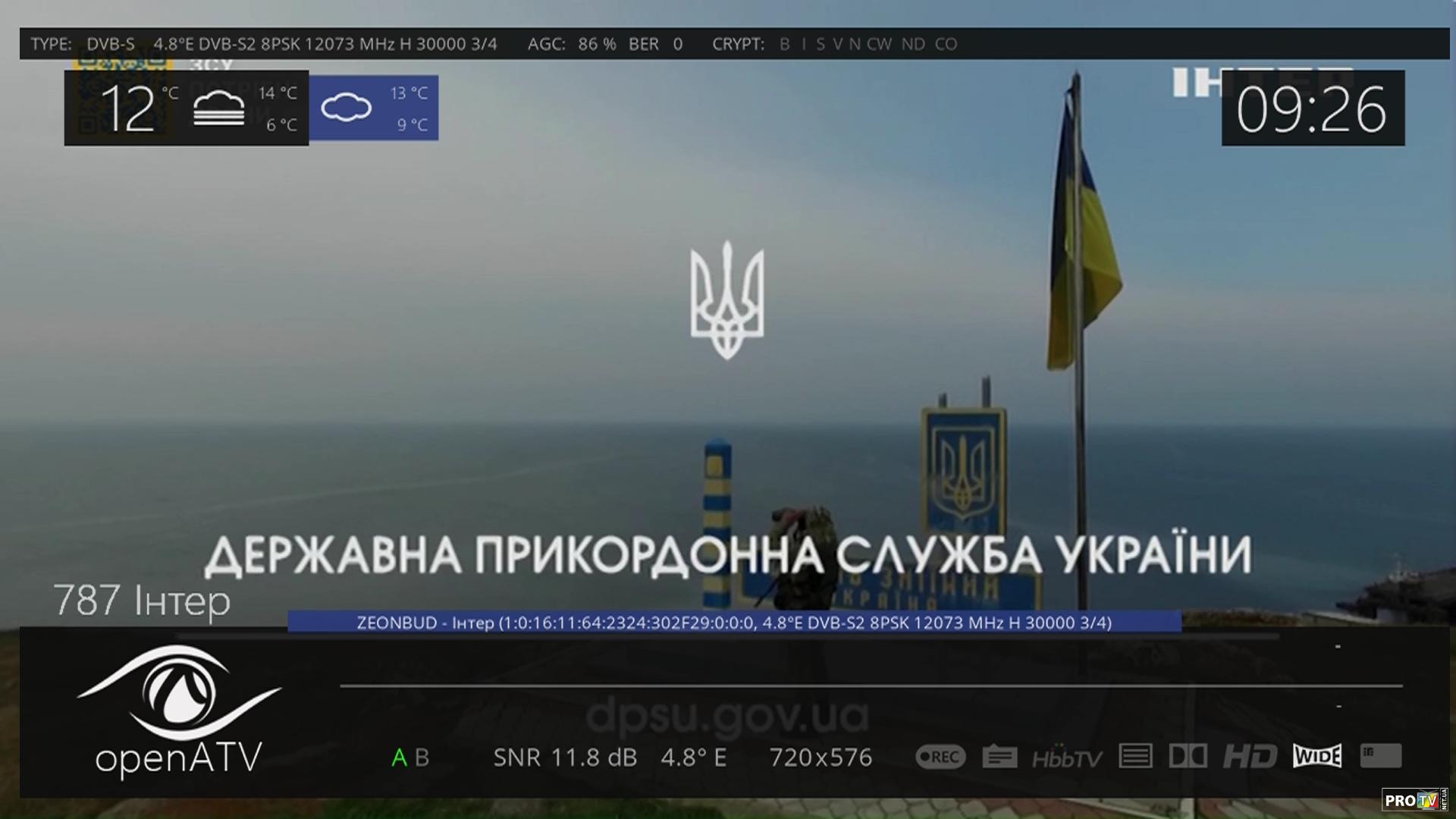Click the PRO TV watermark logo
This screenshot has height=819, width=1456.
1414,800
